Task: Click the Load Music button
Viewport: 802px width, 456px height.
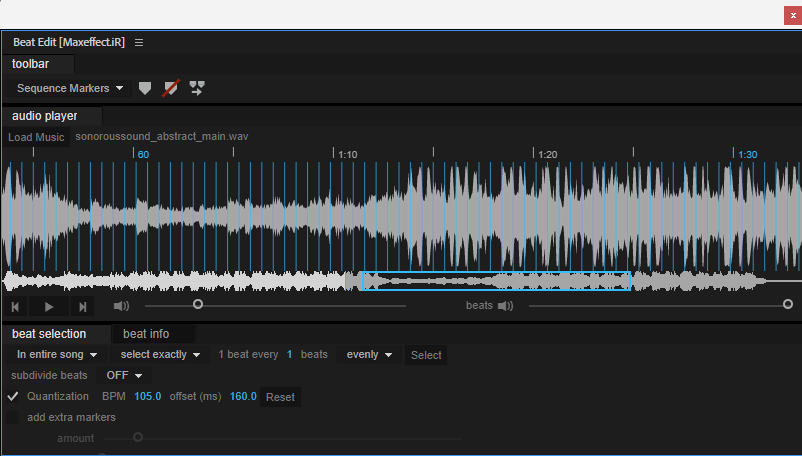Action: click(36, 137)
